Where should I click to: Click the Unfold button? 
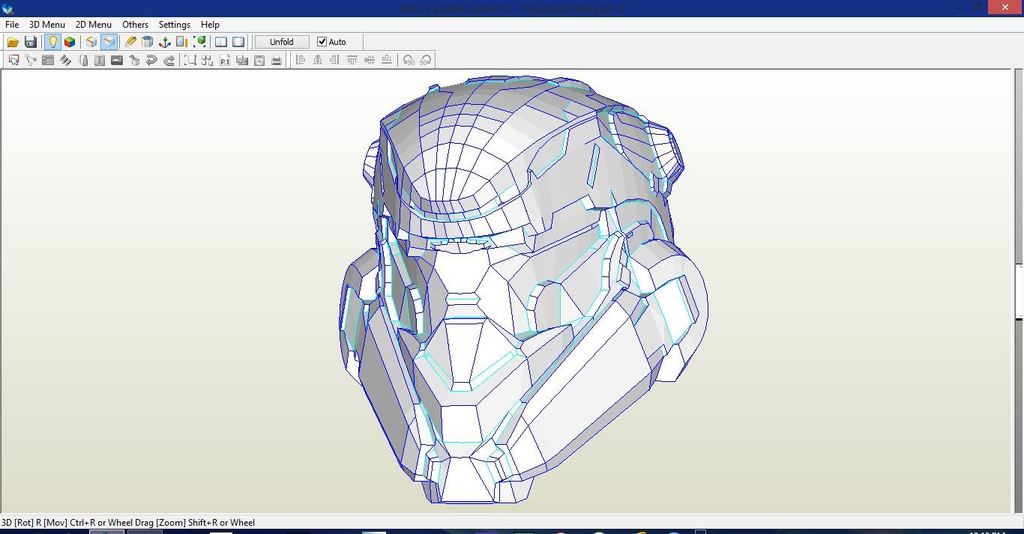pos(281,42)
